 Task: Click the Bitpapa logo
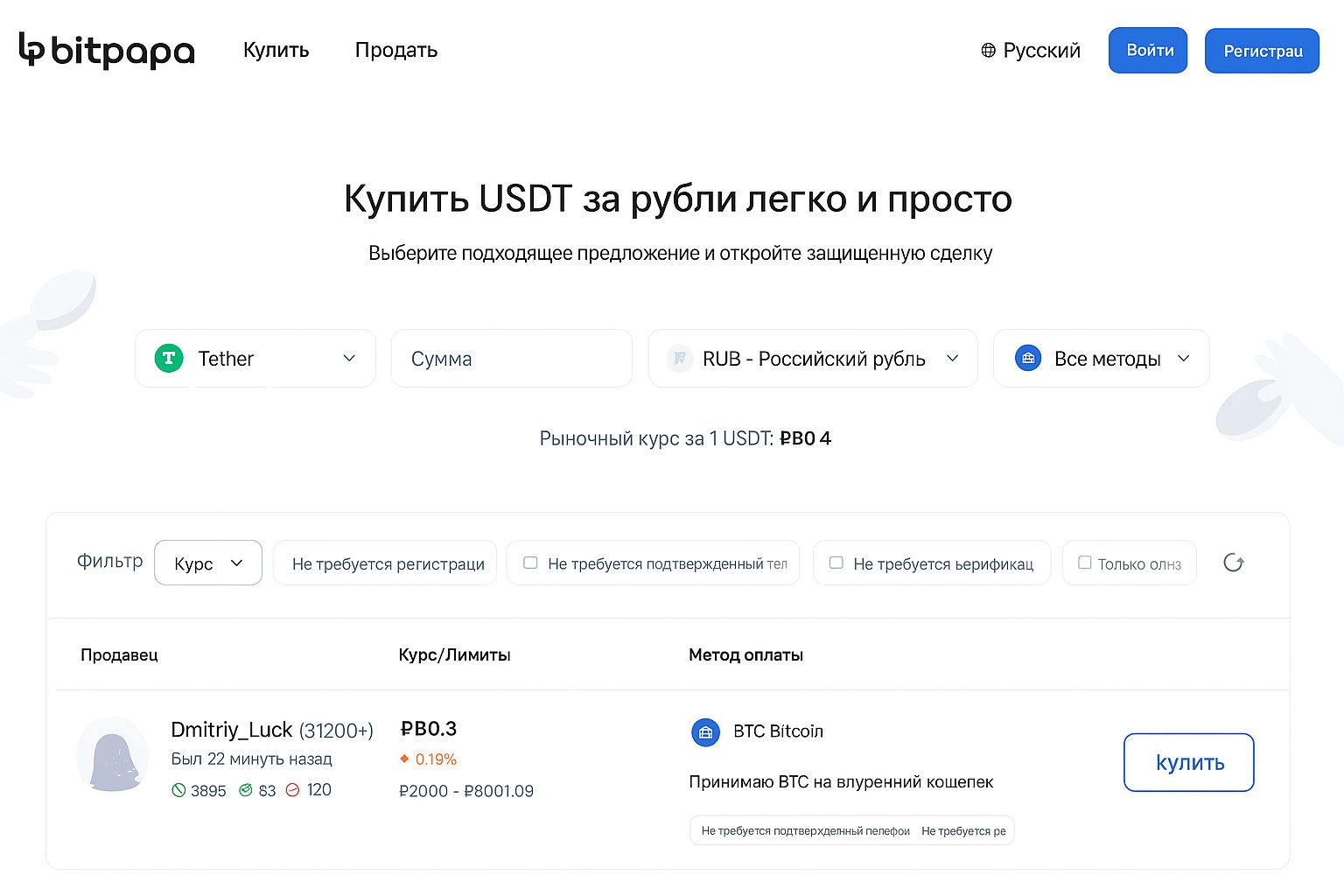click(107, 51)
